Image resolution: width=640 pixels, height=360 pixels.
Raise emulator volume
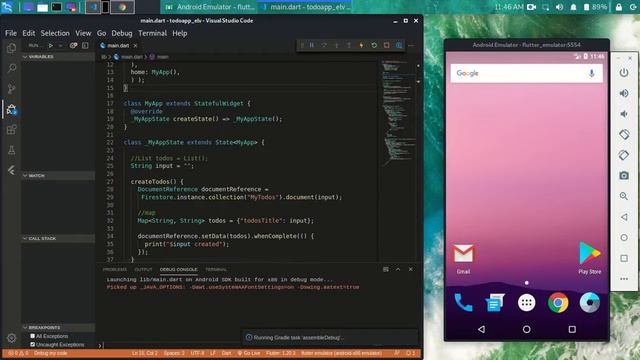click(x=624, y=93)
